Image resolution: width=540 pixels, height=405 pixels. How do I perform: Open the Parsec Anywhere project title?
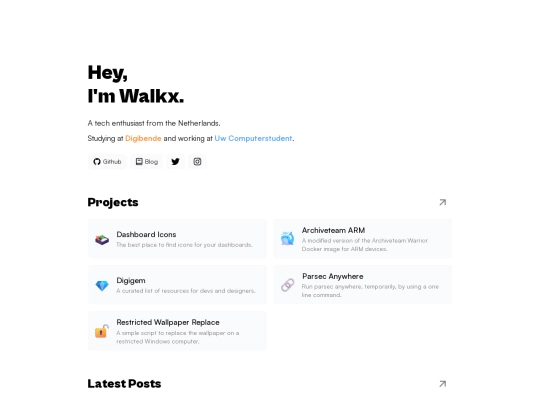333,277
